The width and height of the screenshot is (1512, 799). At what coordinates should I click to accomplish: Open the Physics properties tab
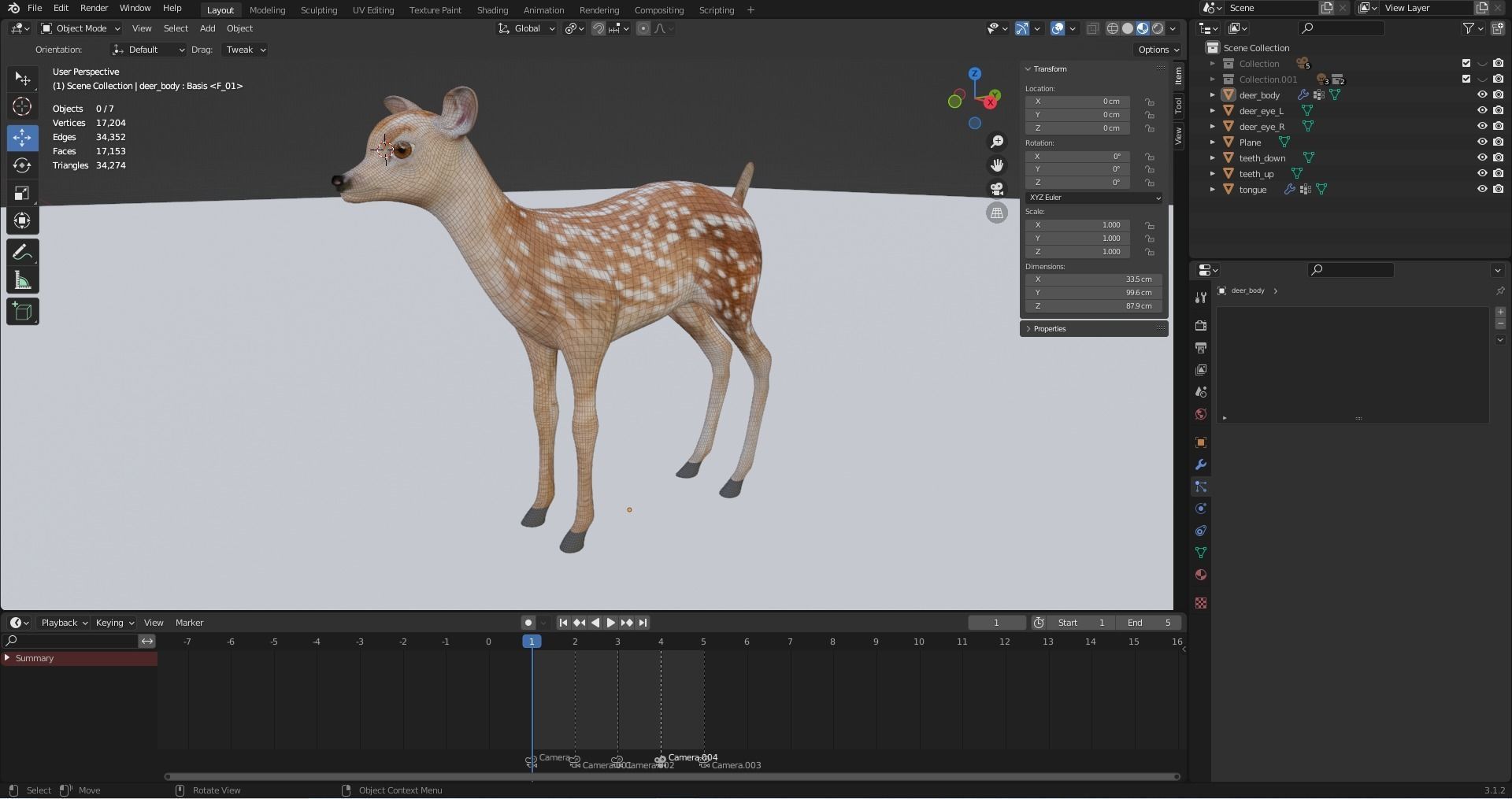pos(1201,509)
